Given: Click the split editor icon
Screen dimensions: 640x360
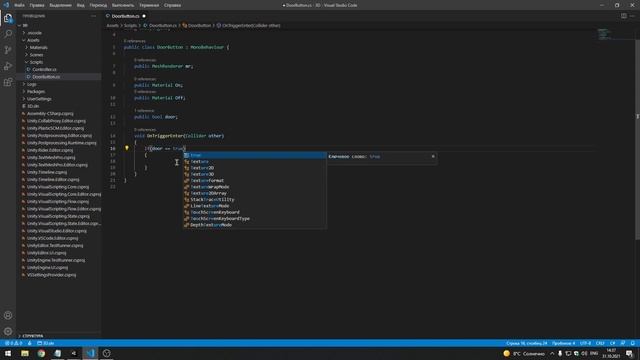Looking at the screenshot, I should pyautogui.click(x=624, y=16).
